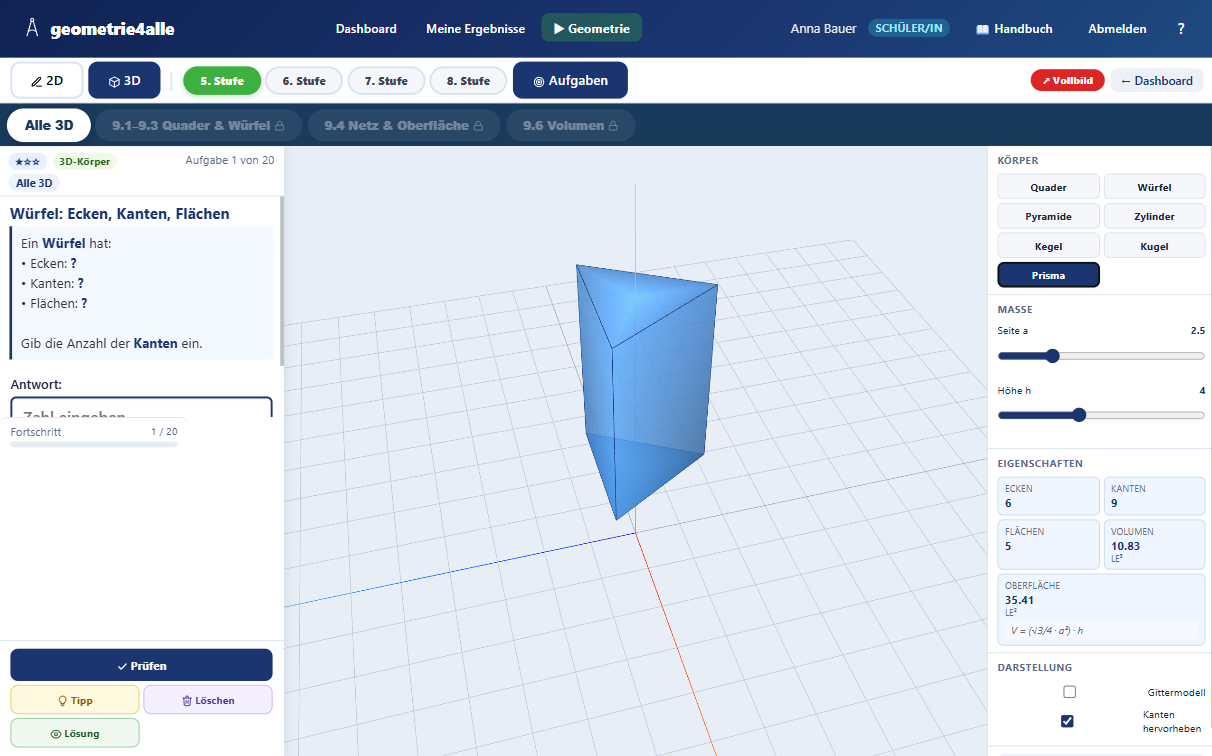This screenshot has width=1212, height=756.
Task: Click the ECKEN property card
Action: (x=1048, y=496)
